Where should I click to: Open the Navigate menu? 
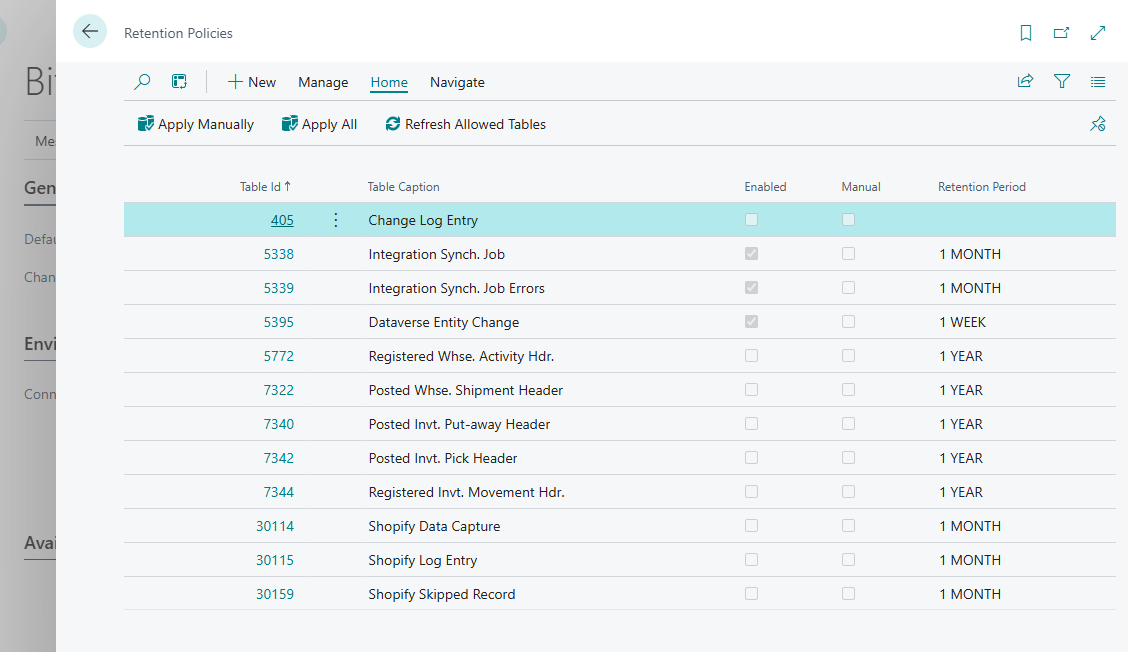click(458, 82)
